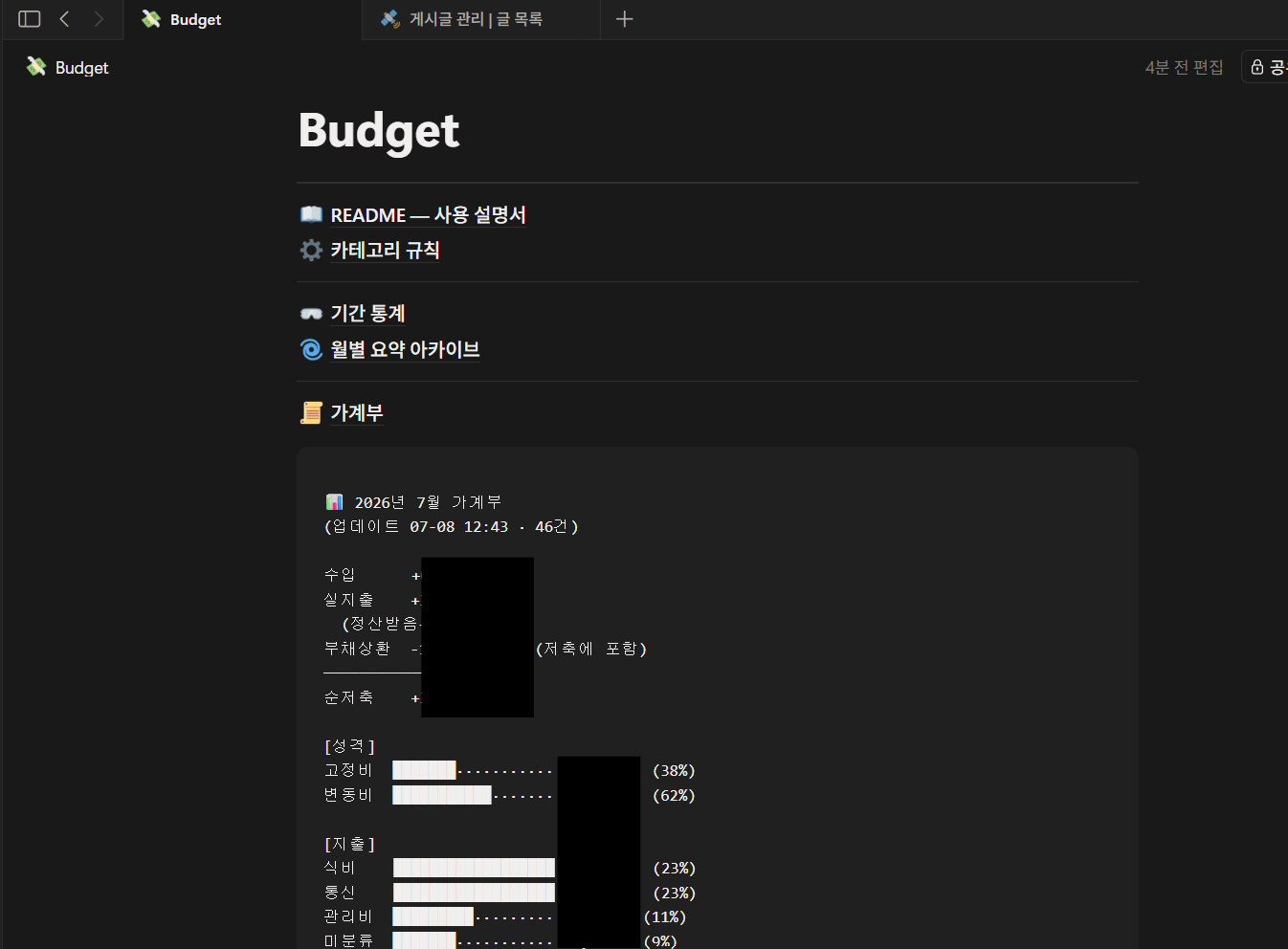
Task: Go back with the left arrow
Action: pos(64,19)
